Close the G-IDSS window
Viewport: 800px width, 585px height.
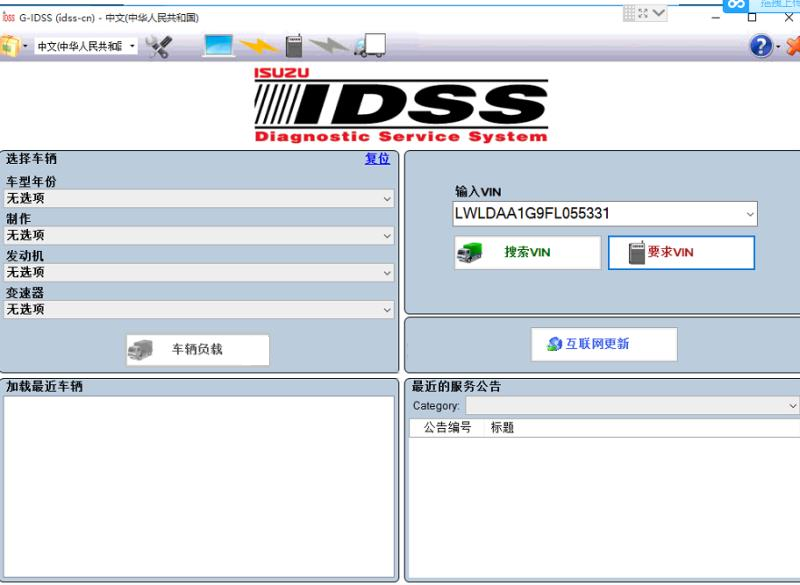788,17
